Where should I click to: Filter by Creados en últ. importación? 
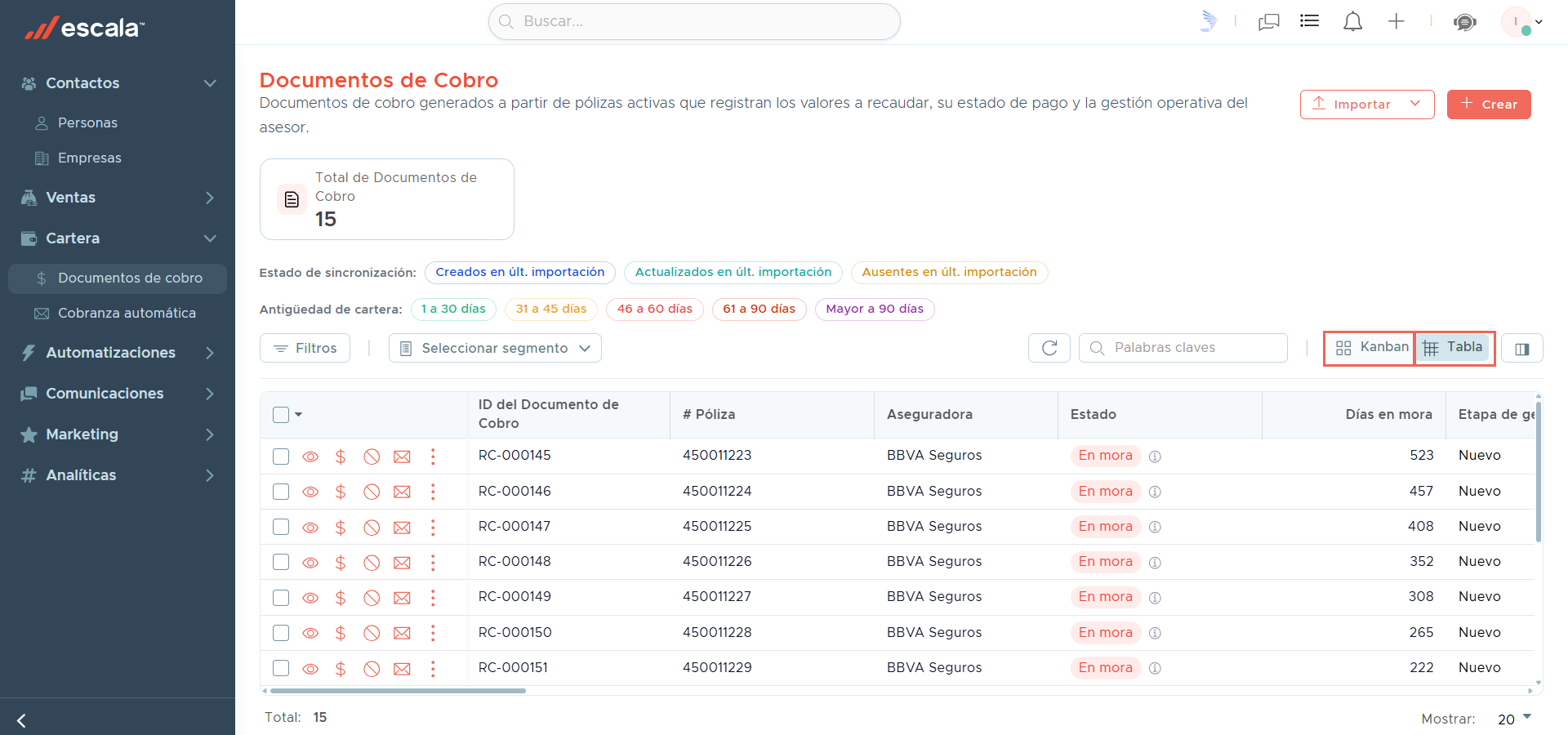tap(520, 273)
